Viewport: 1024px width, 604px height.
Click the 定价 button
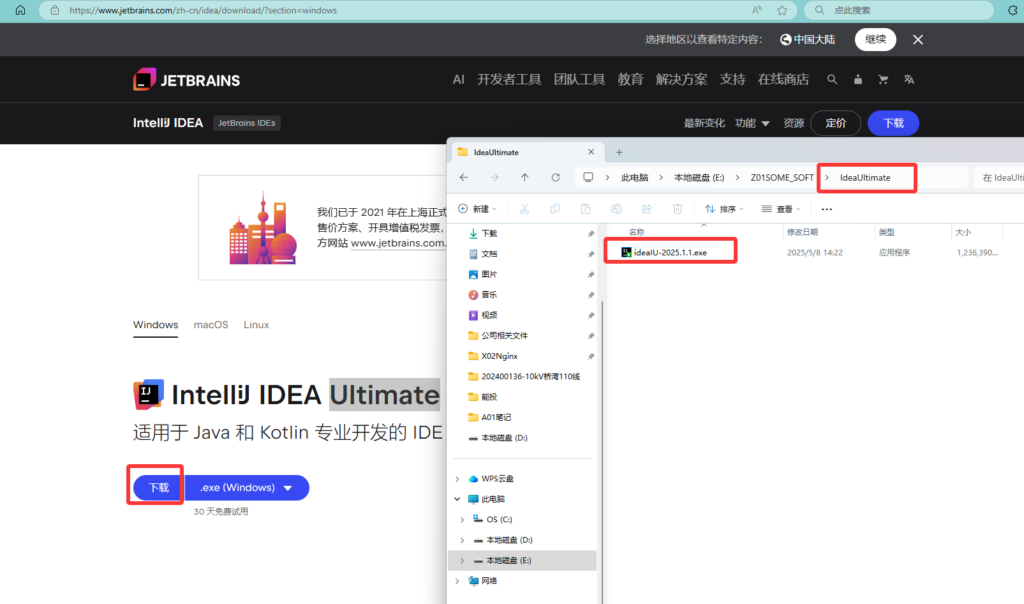(835, 123)
